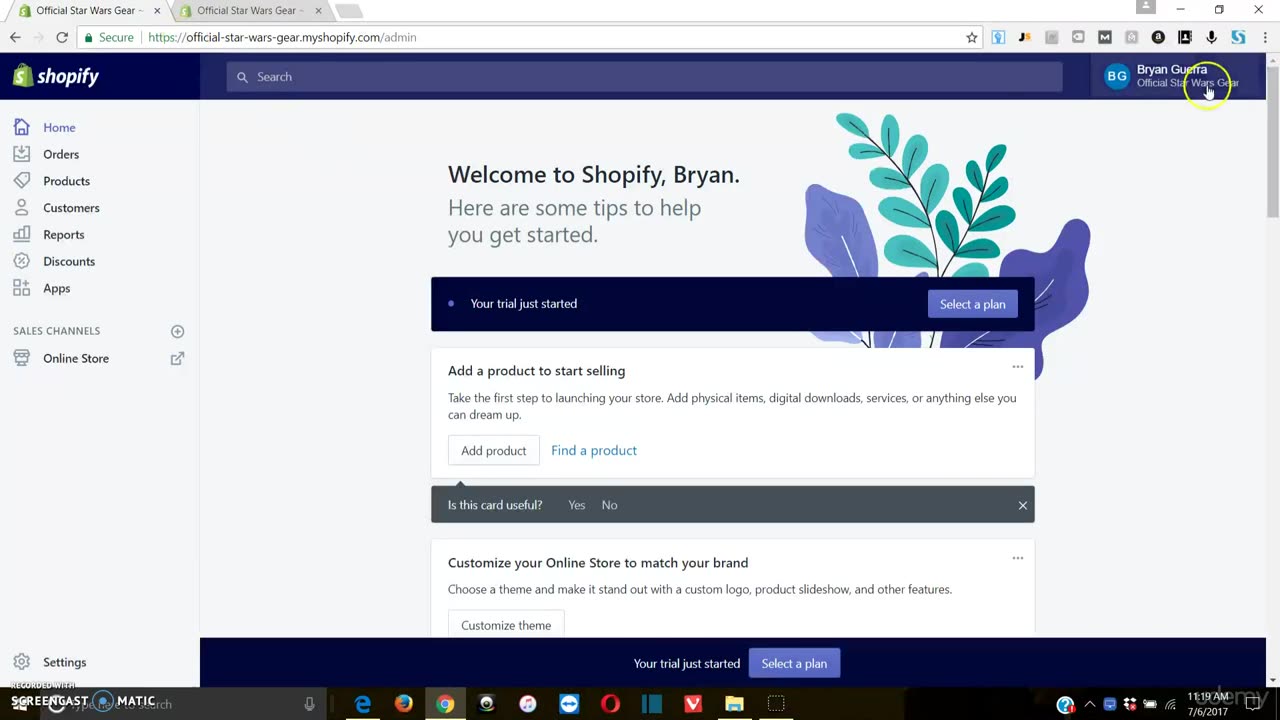Click the JS extension icon

tap(1024, 37)
